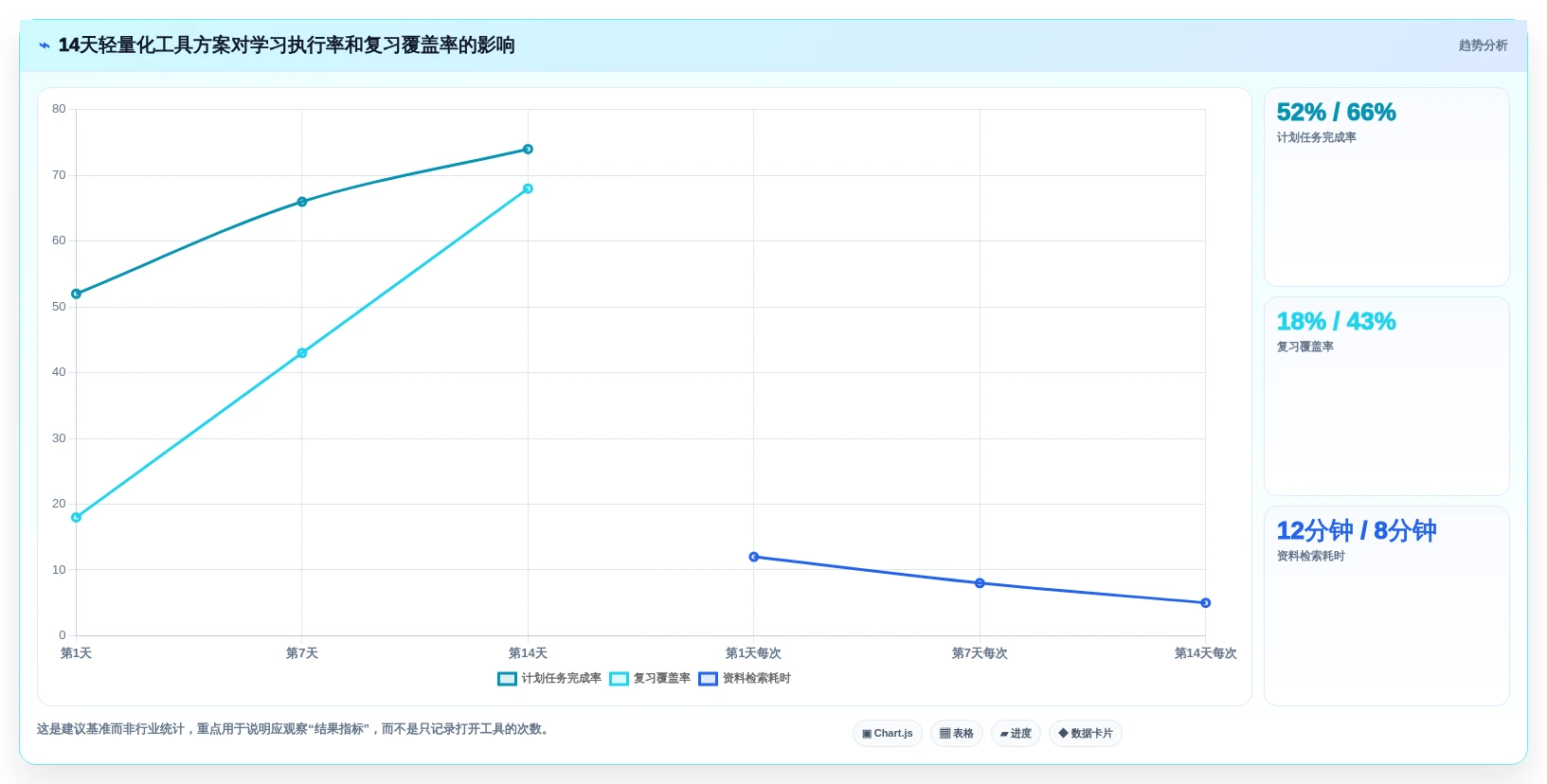
Task: Select the 进度 tag chip
Action: pos(1016,734)
